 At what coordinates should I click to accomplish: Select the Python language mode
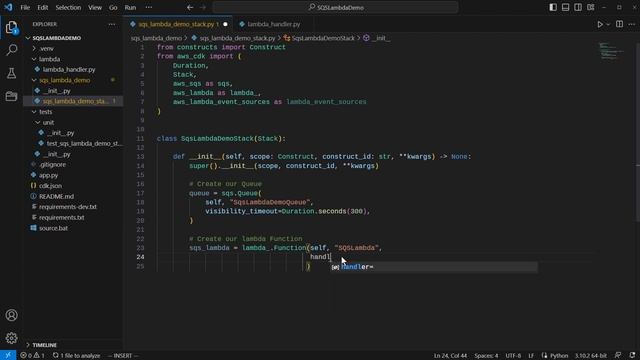559,356
